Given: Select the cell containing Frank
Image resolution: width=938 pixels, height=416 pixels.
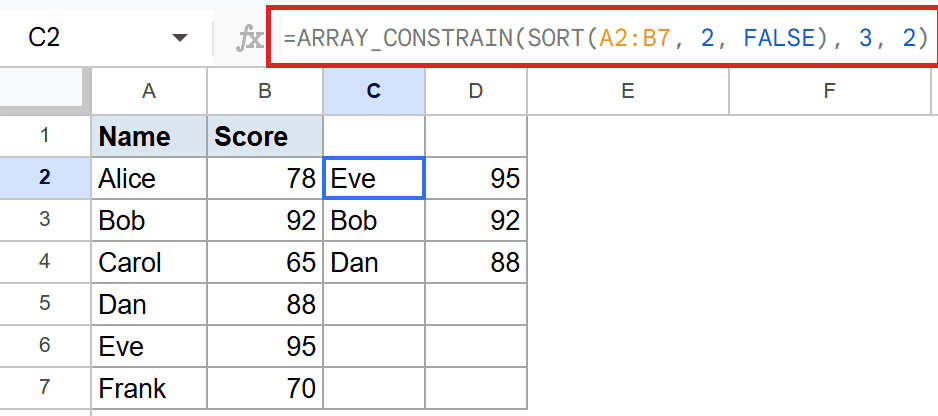Looking at the screenshot, I should click(x=149, y=388).
